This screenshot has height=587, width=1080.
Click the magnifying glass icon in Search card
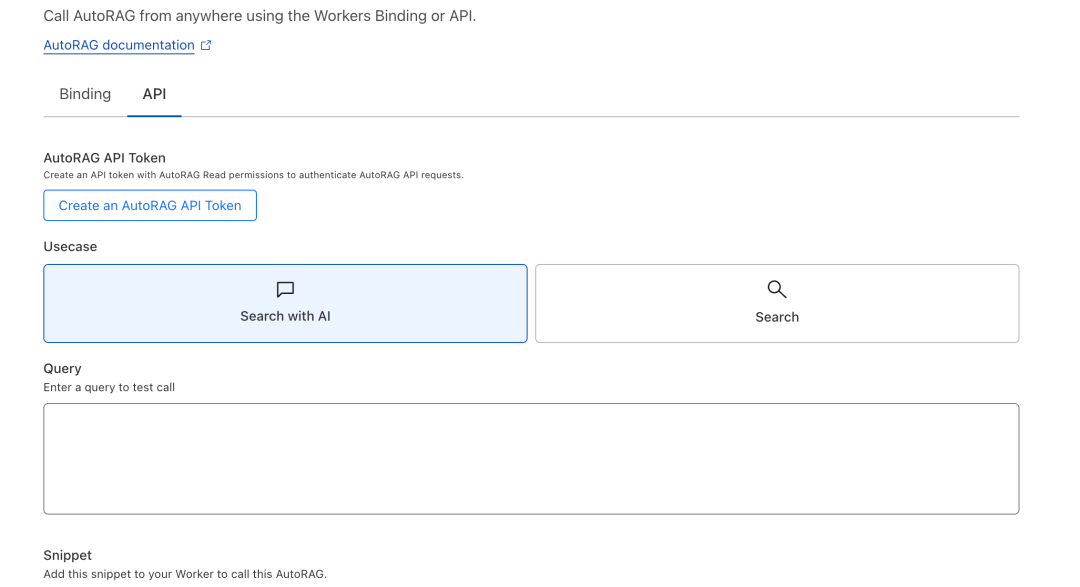pos(777,289)
